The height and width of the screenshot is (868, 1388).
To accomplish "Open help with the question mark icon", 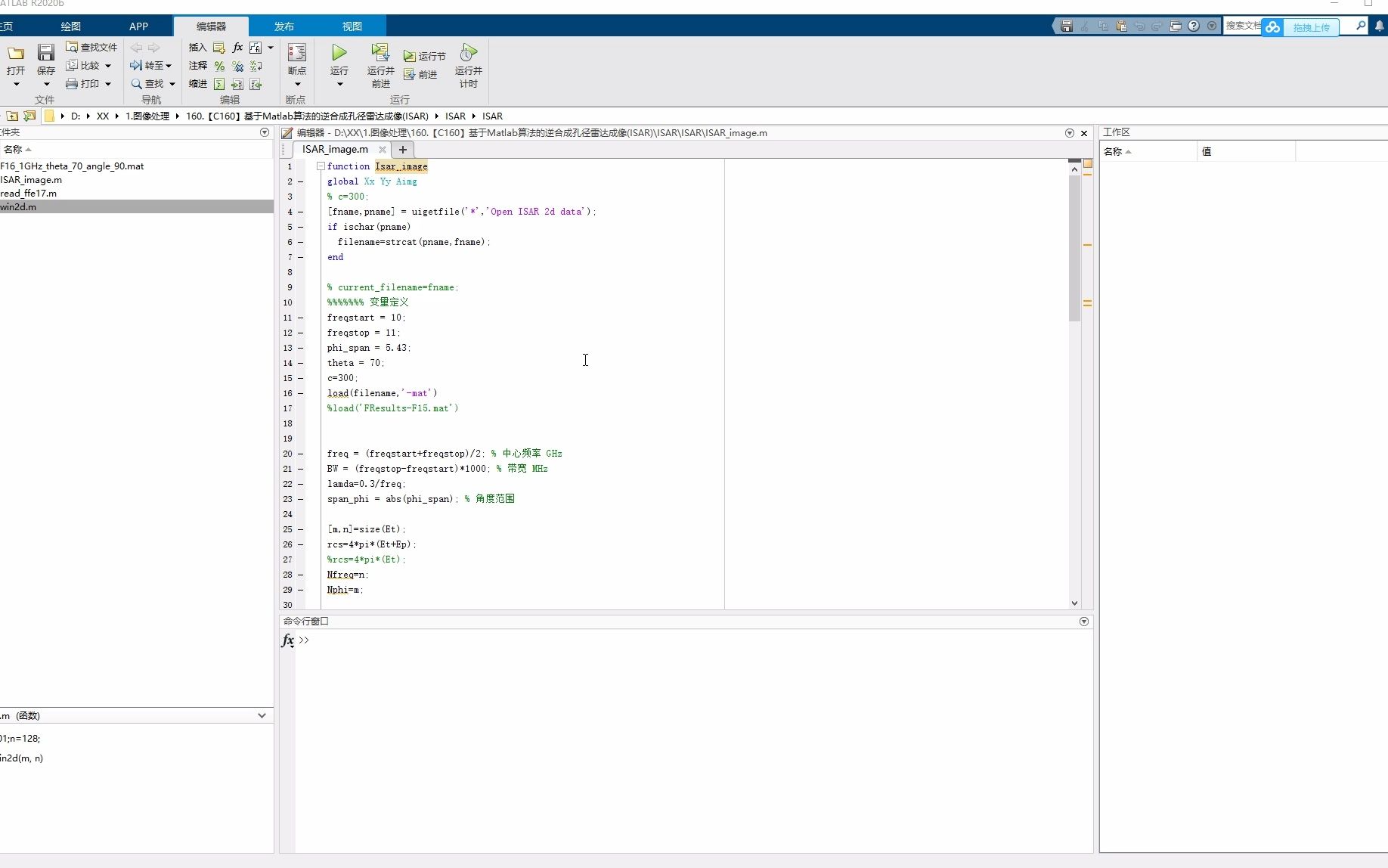I will (1194, 26).
